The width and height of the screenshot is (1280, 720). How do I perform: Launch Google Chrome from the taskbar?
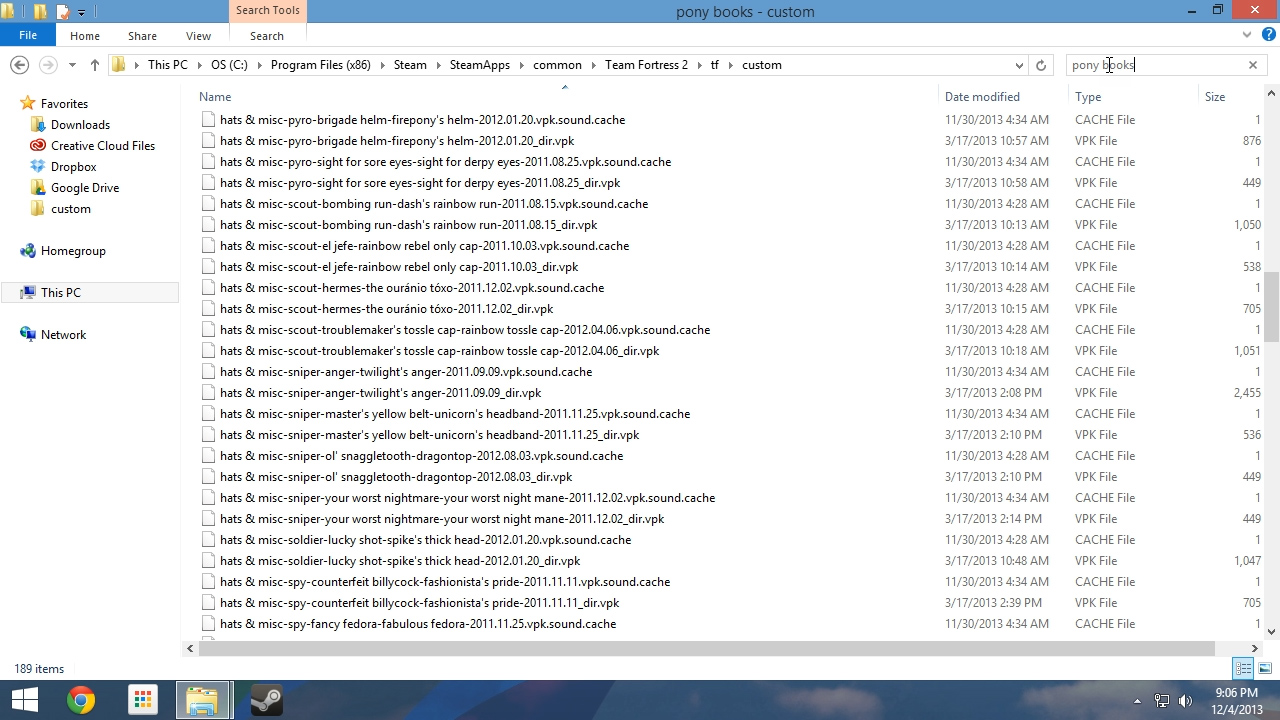(81, 700)
